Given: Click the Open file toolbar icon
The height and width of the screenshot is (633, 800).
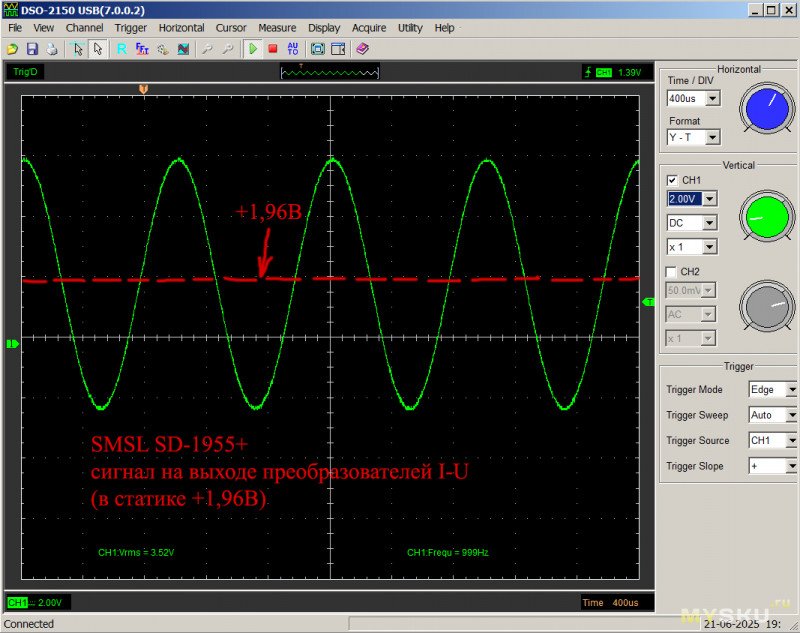Looking at the screenshot, I should (x=13, y=48).
